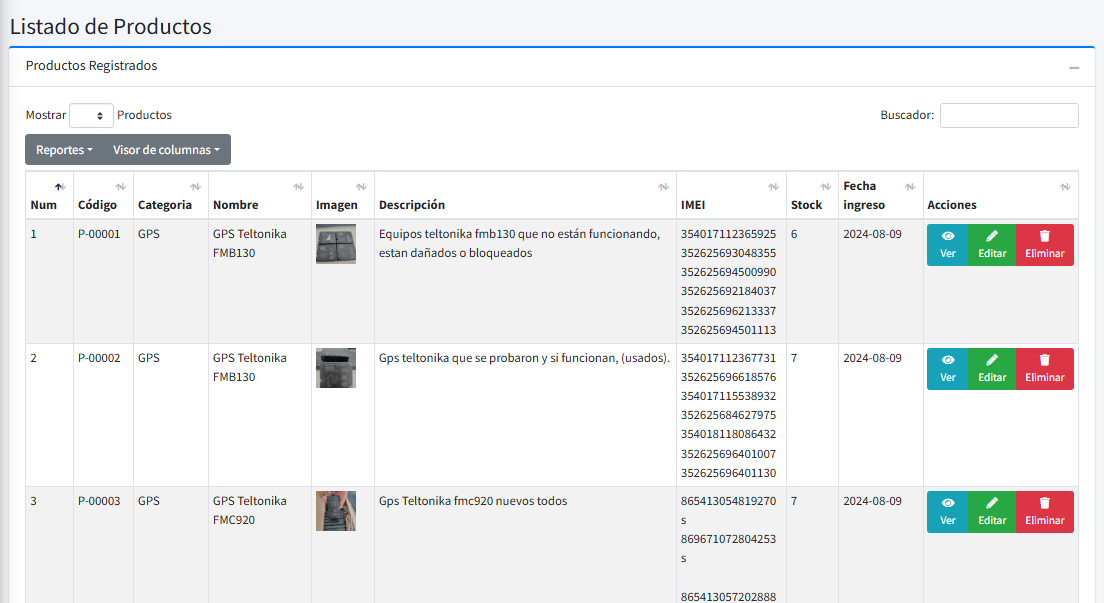Click Ver eye button for product P-00001
The width and height of the screenshot is (1104, 603).
tap(947, 245)
